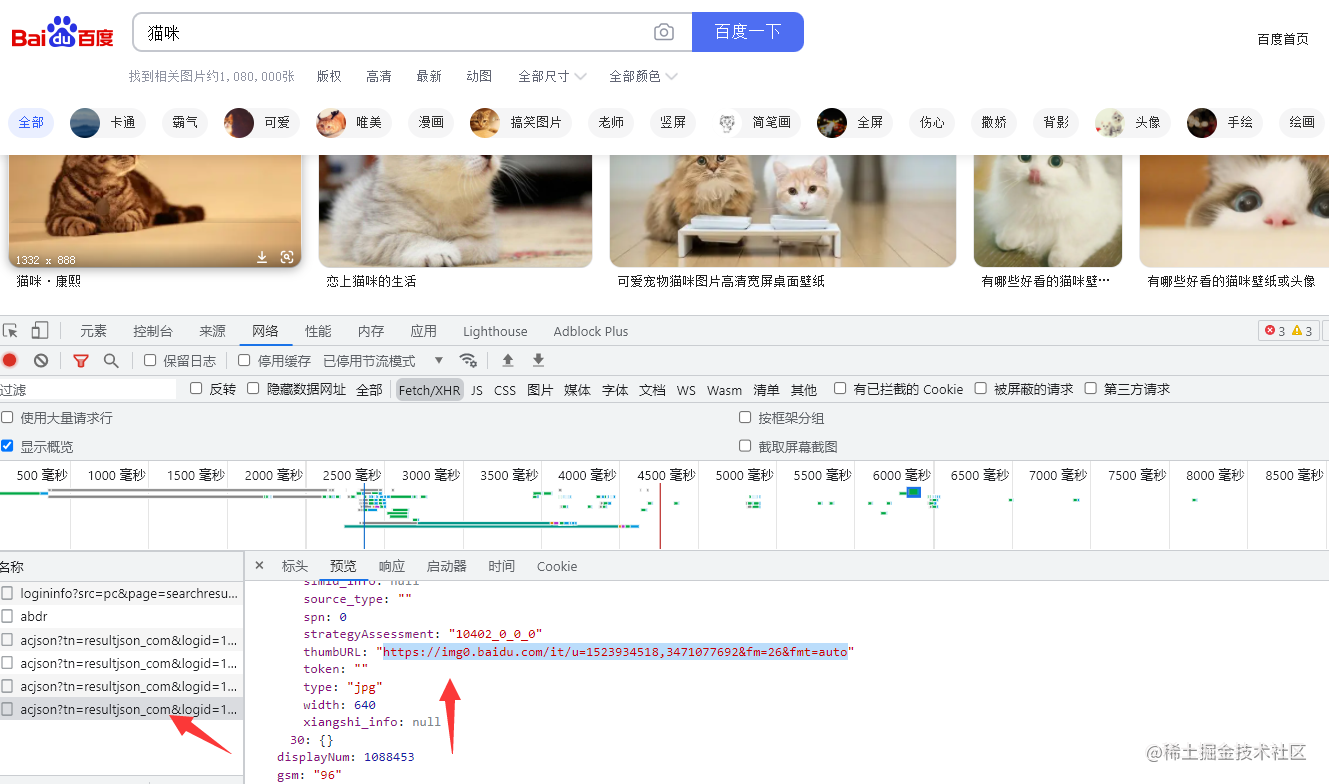The width and height of the screenshot is (1329, 784).
Task: Uncheck the 显示概览 checkbox
Action: click(x=7, y=446)
